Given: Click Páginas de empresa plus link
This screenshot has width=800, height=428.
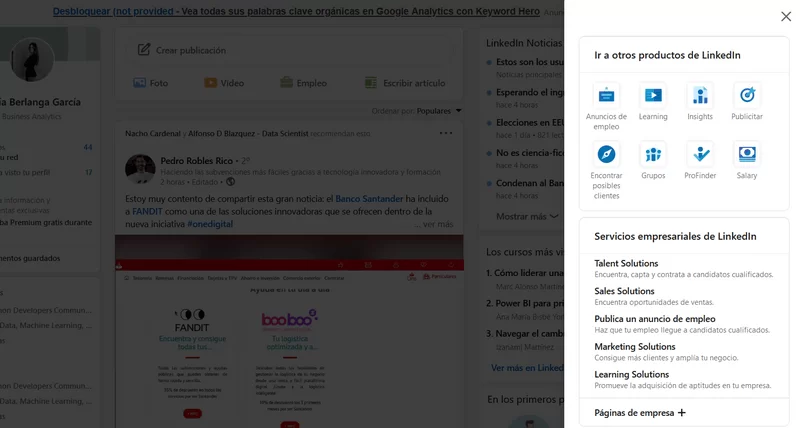Looking at the screenshot, I should tap(640, 413).
